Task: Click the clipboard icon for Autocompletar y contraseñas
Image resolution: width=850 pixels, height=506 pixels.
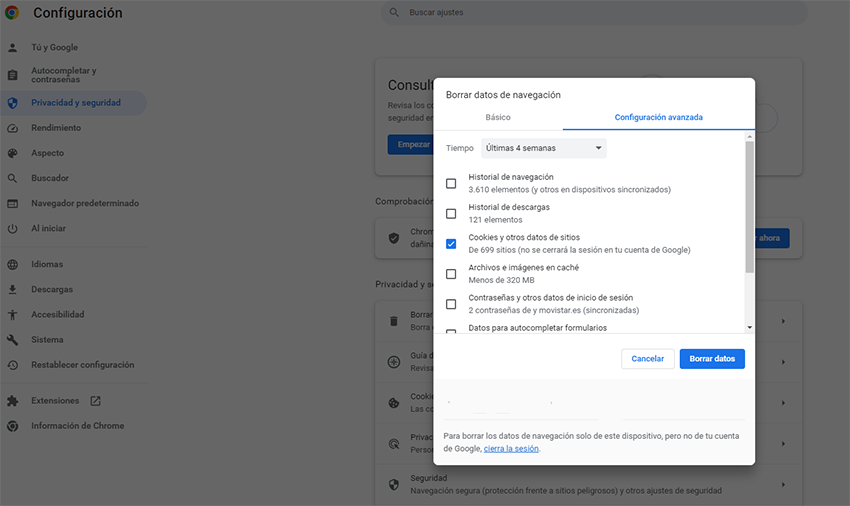Action: tap(12, 75)
